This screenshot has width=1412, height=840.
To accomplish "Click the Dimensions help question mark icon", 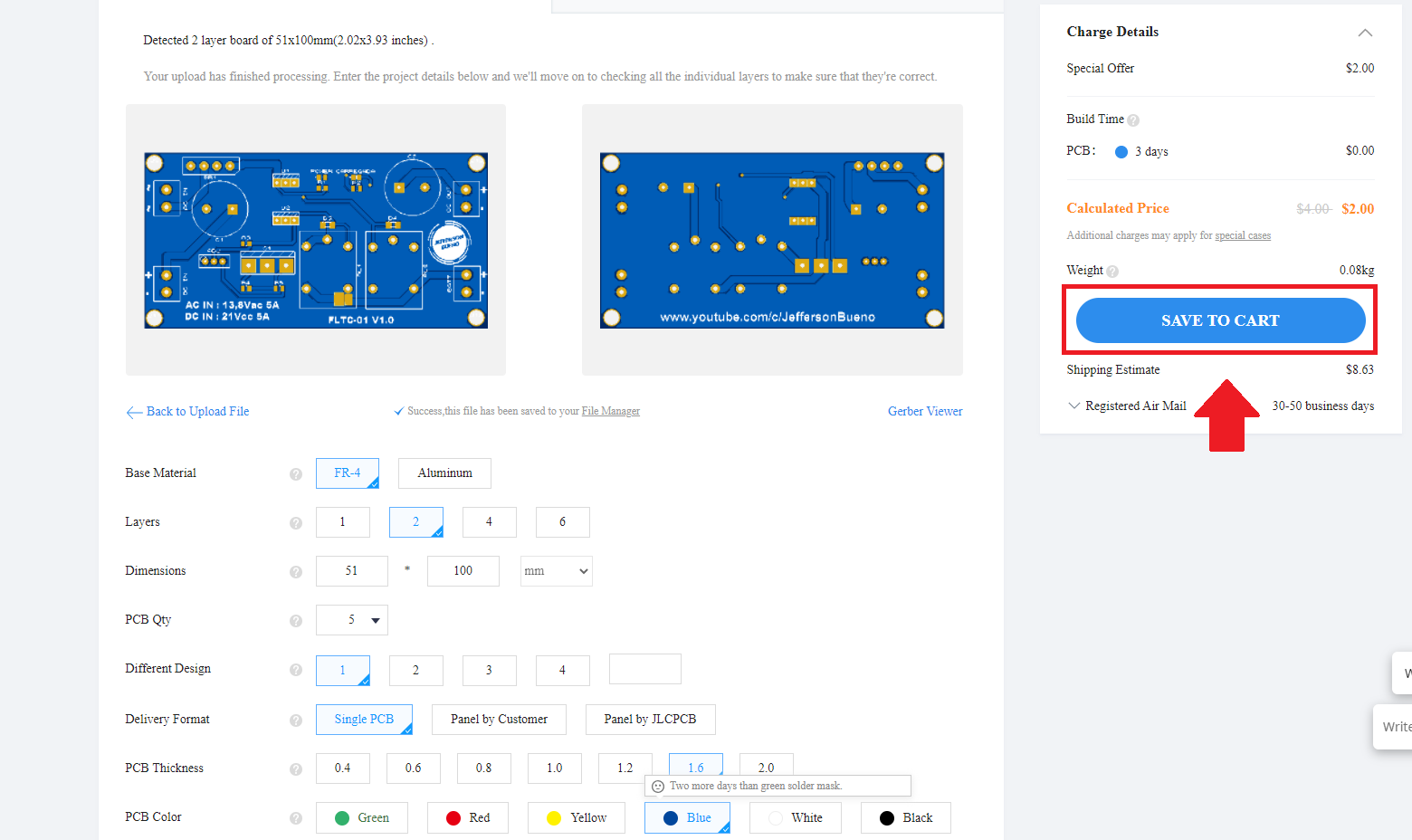I will 295,572.
